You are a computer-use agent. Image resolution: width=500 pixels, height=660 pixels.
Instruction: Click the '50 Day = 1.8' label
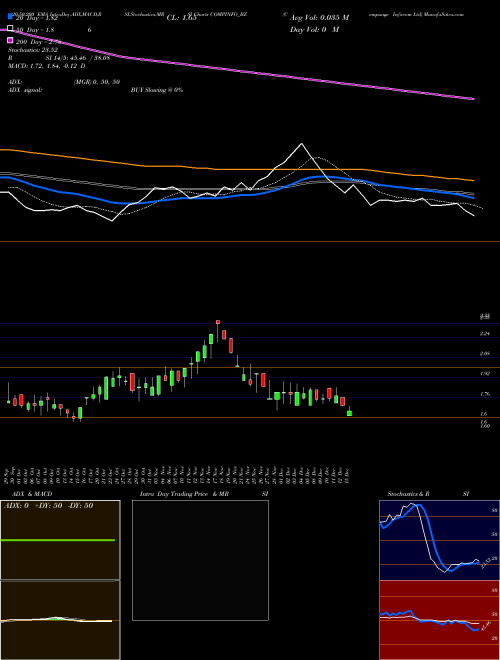pyautogui.click(x=35, y=30)
